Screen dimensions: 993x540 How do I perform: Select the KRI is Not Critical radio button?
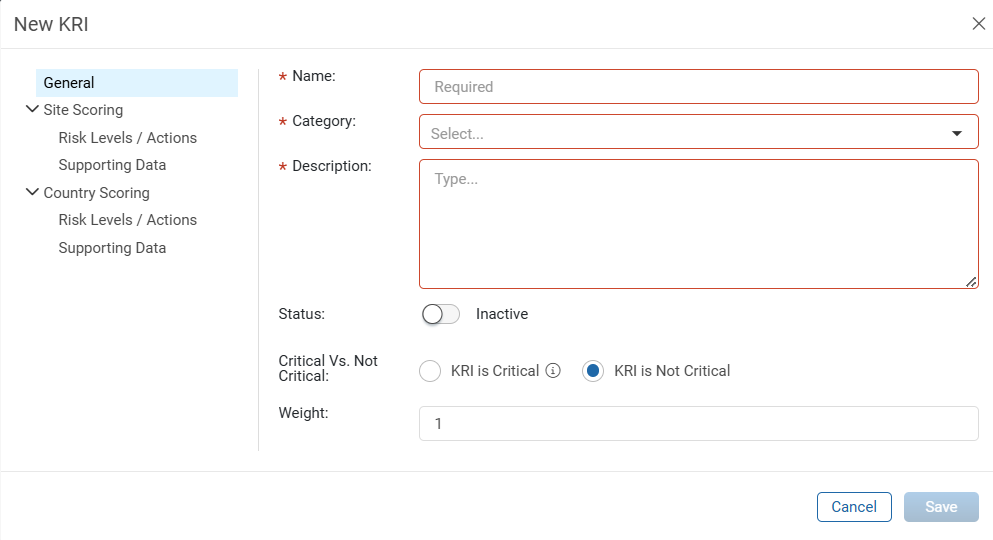click(593, 371)
